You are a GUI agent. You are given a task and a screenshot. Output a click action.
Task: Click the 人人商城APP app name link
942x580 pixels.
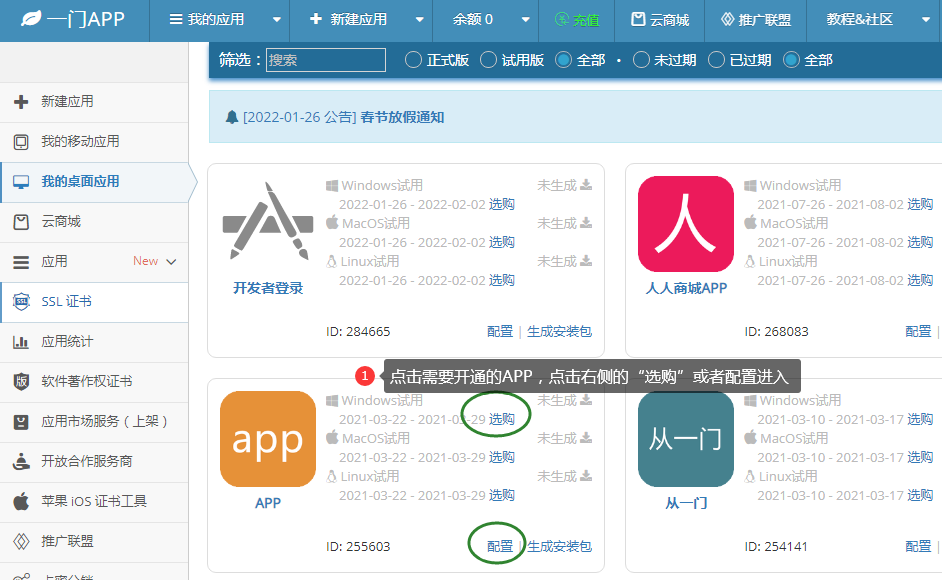[686, 288]
